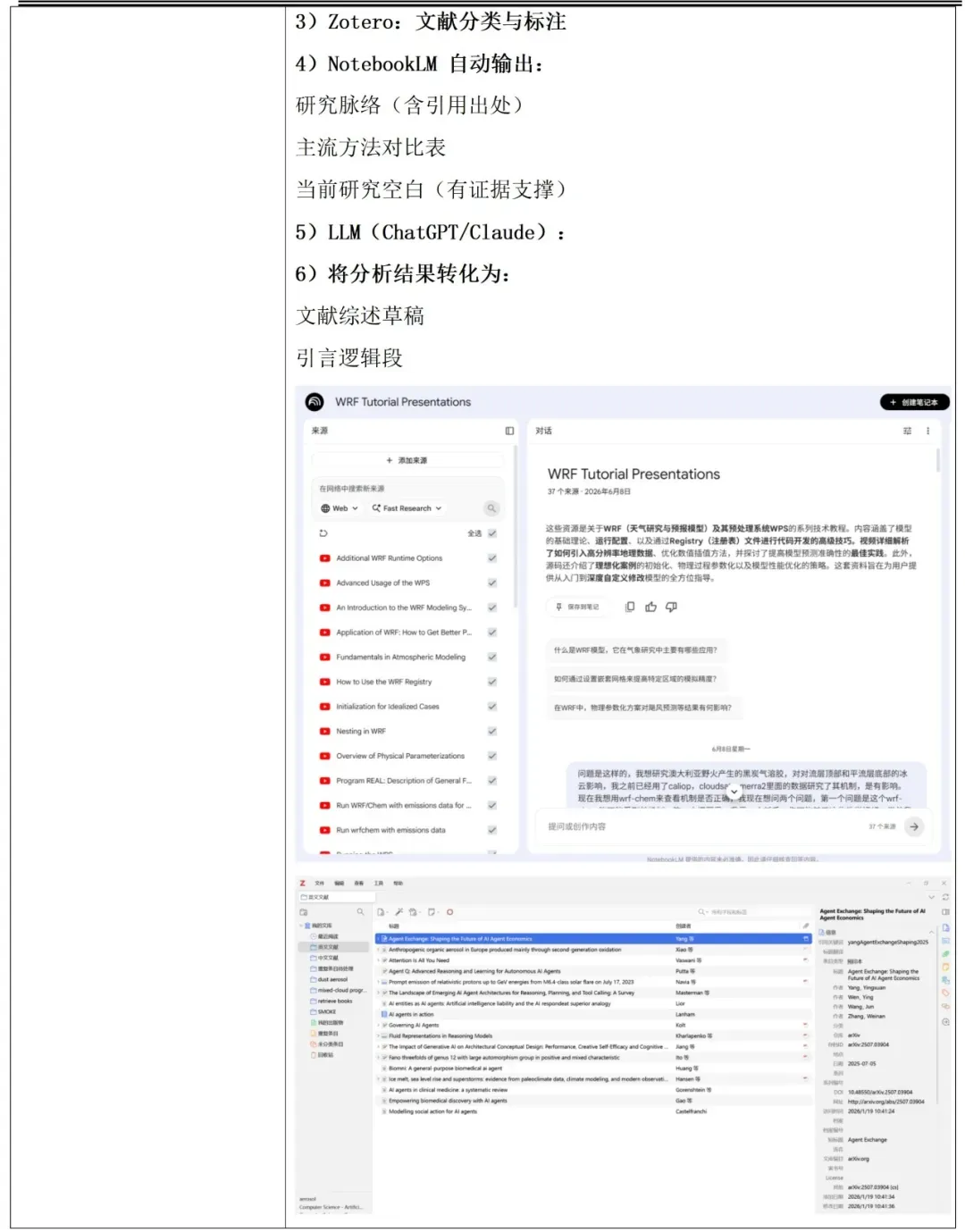Screen dimensions: 965x1232
Task: Click the scroll-down chevron in chat
Action: [x=734, y=791]
